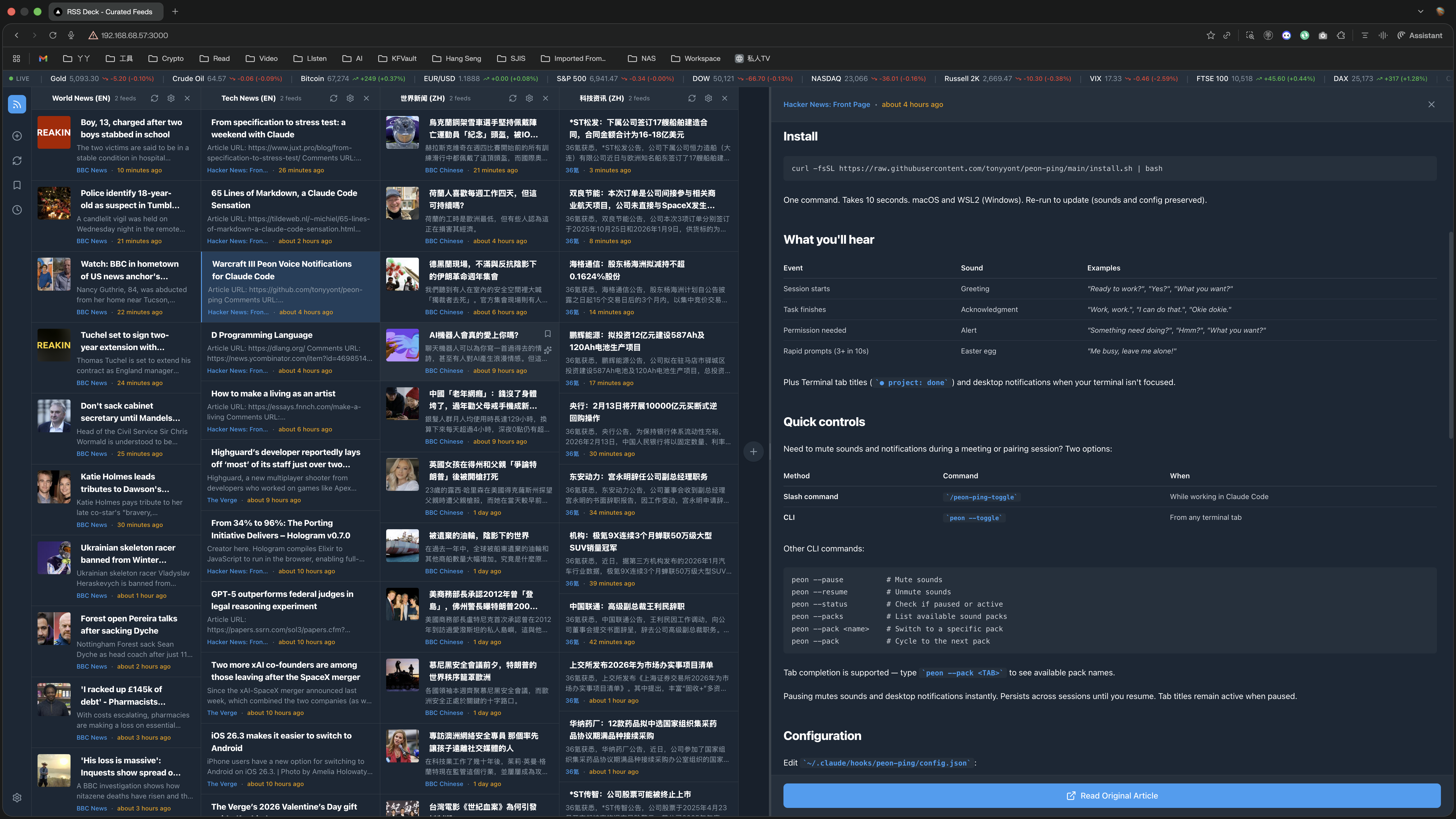The height and width of the screenshot is (819, 1456).
Task: Expand the Hang Seng bookmarks folder
Action: point(457,58)
